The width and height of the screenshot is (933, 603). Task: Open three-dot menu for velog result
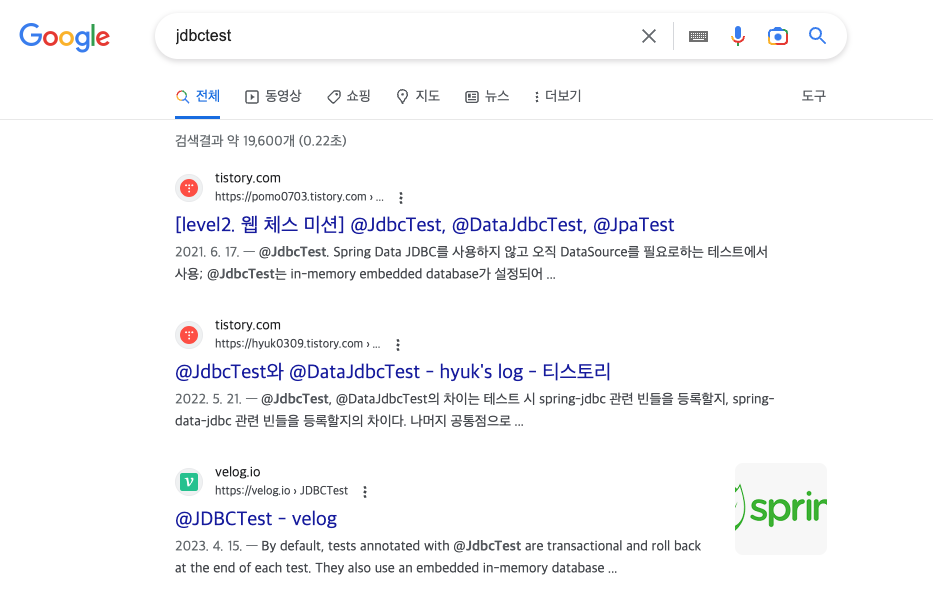(365, 492)
